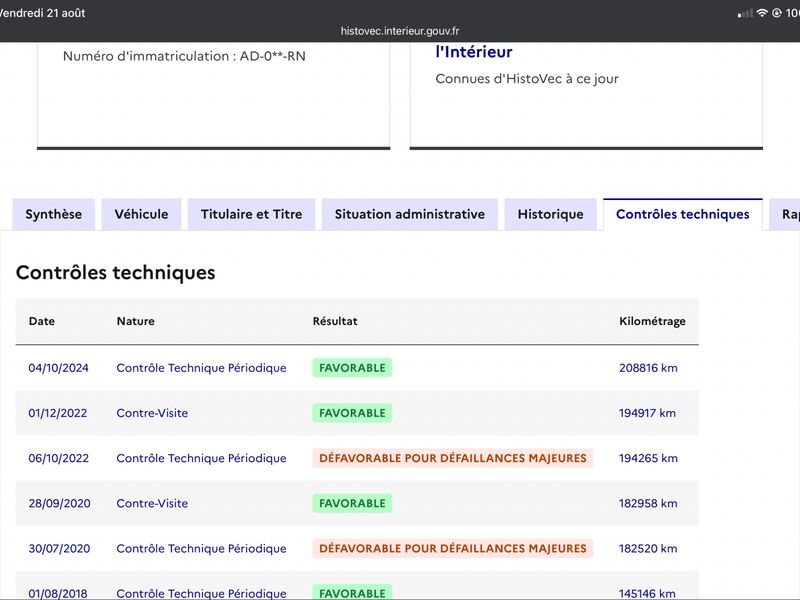800x600 pixels.
Task: Click the l'Intérieur heading link
Action: (x=473, y=52)
